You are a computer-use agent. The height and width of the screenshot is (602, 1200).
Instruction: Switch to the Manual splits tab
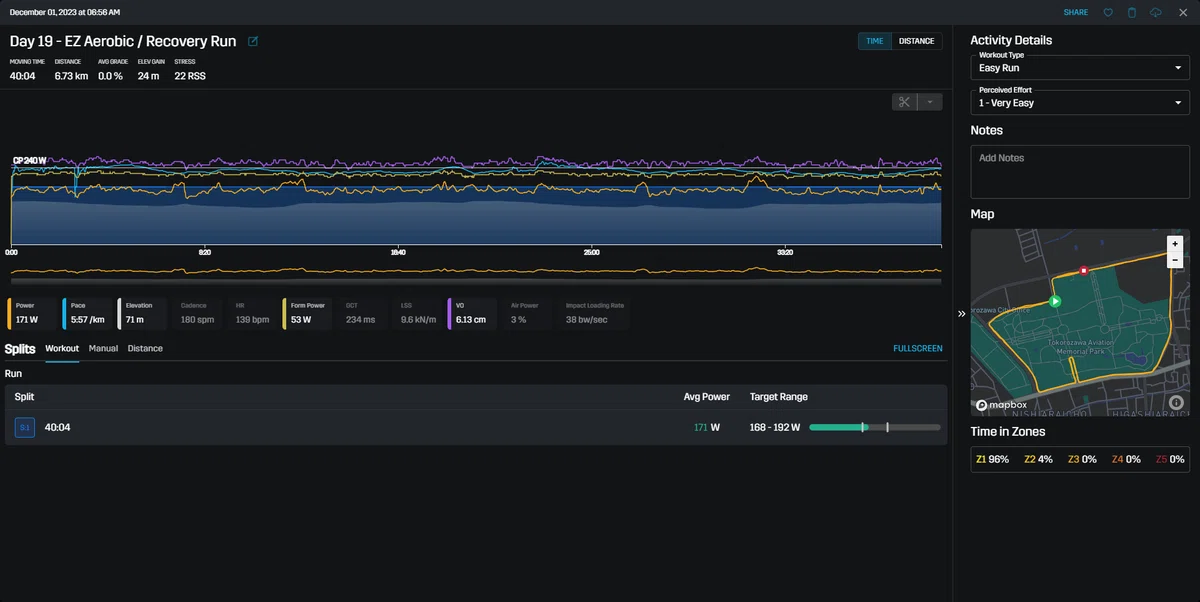103,348
